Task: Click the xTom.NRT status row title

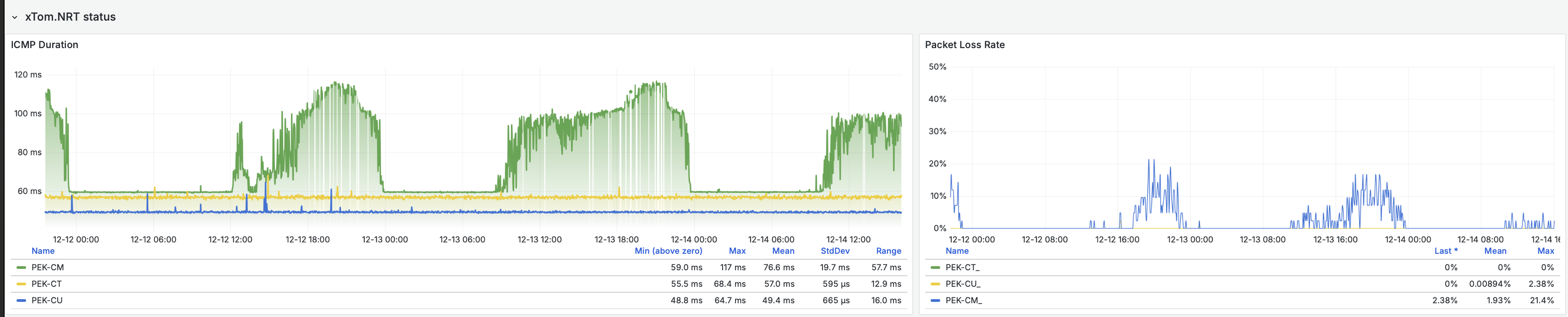Action: (70, 17)
